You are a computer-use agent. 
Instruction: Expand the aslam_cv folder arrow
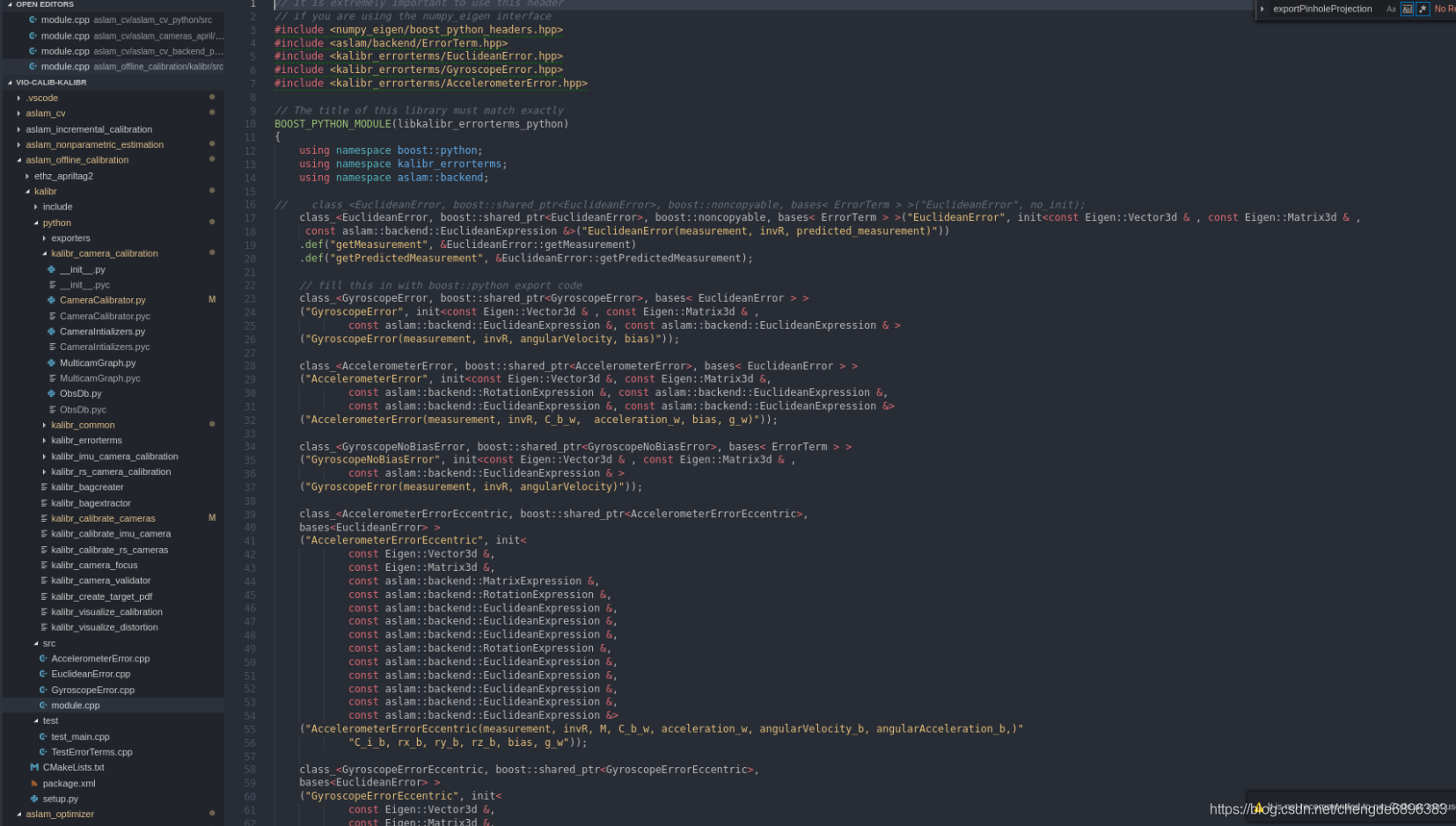pyautogui.click(x=18, y=113)
